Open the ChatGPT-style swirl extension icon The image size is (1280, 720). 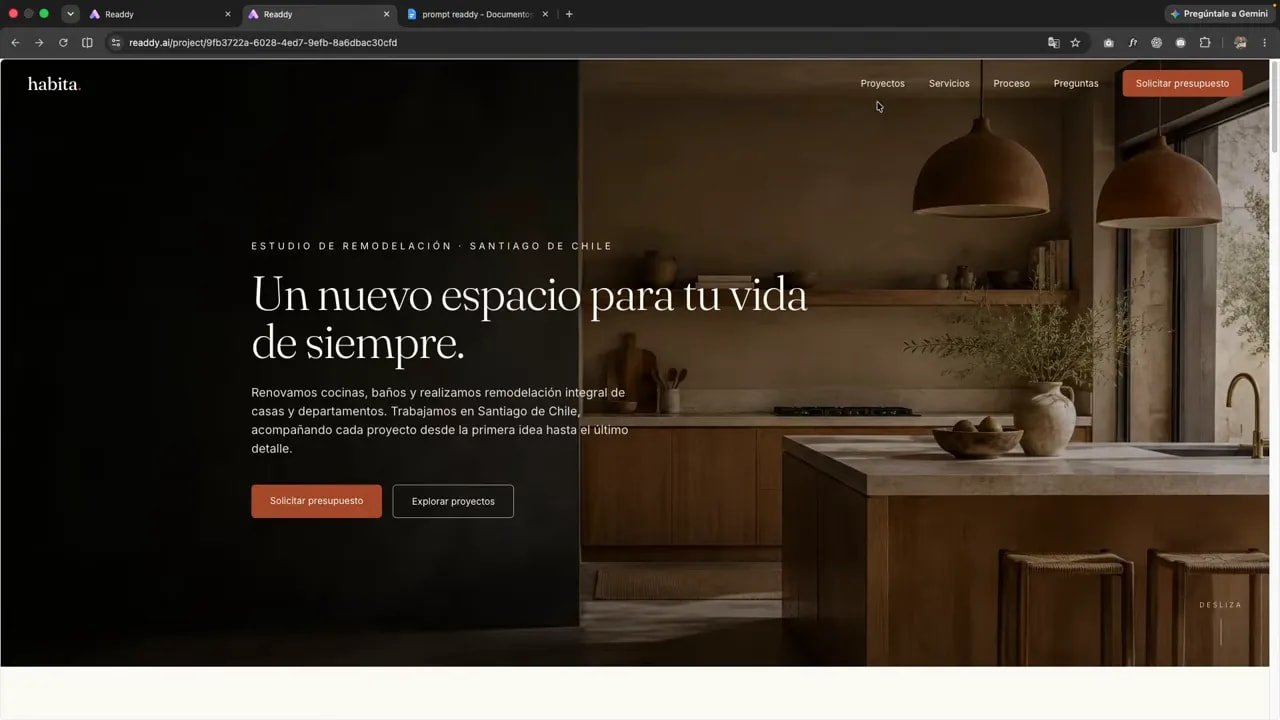[x=1156, y=43]
